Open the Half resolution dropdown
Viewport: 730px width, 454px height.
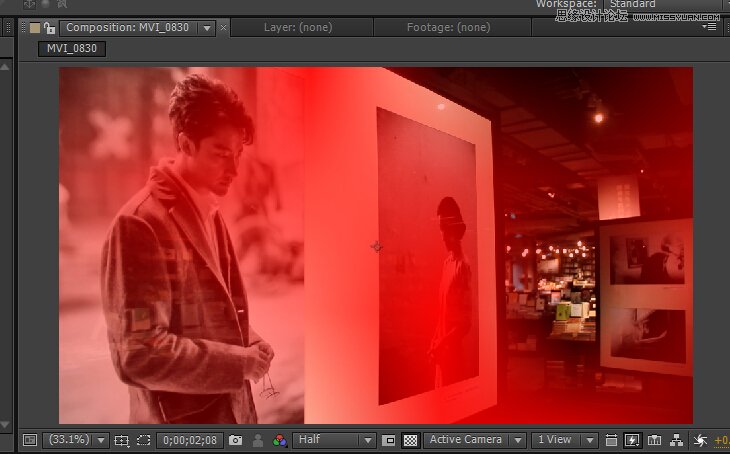point(335,440)
